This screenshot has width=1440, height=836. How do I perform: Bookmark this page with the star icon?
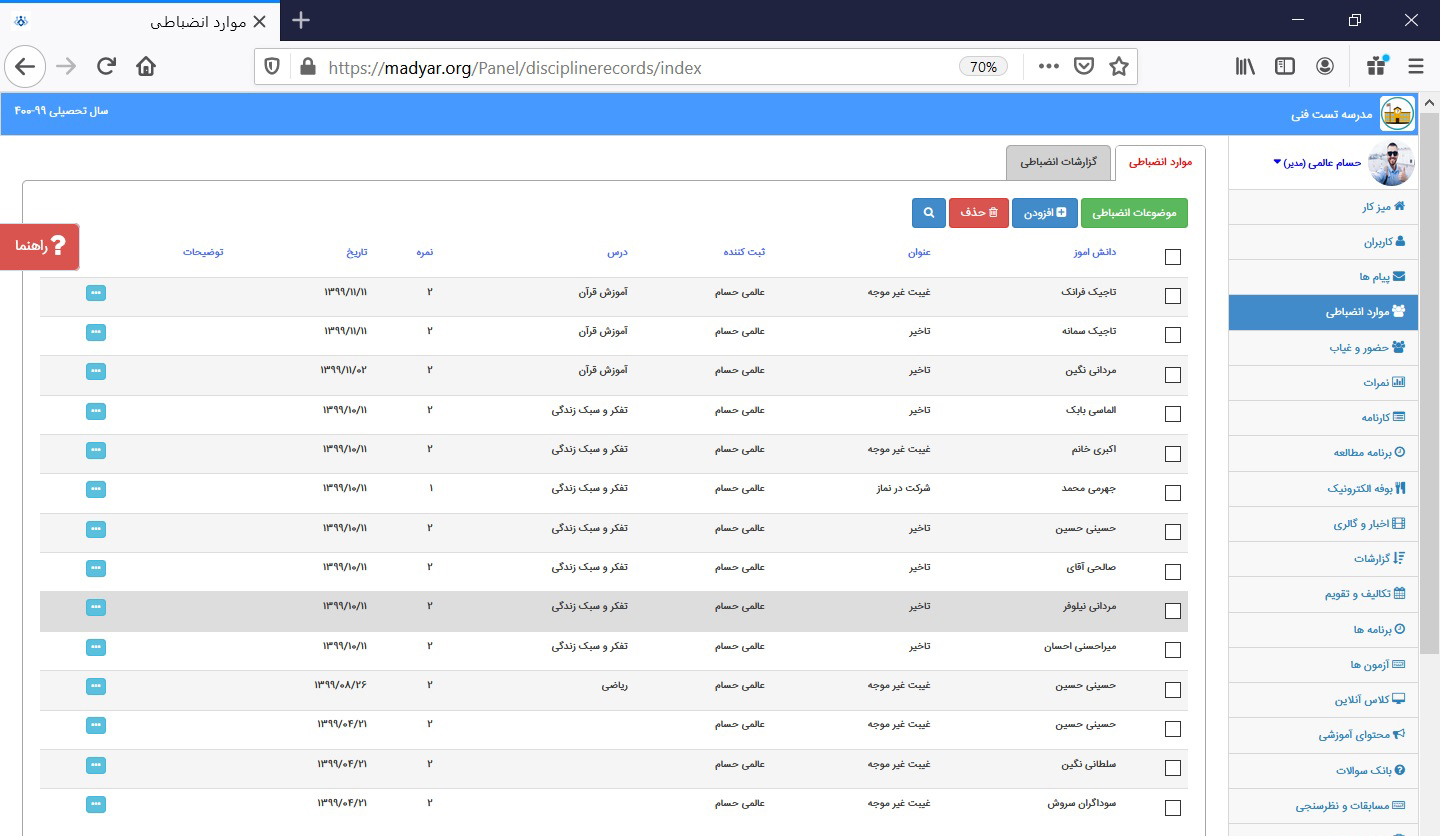1119,67
